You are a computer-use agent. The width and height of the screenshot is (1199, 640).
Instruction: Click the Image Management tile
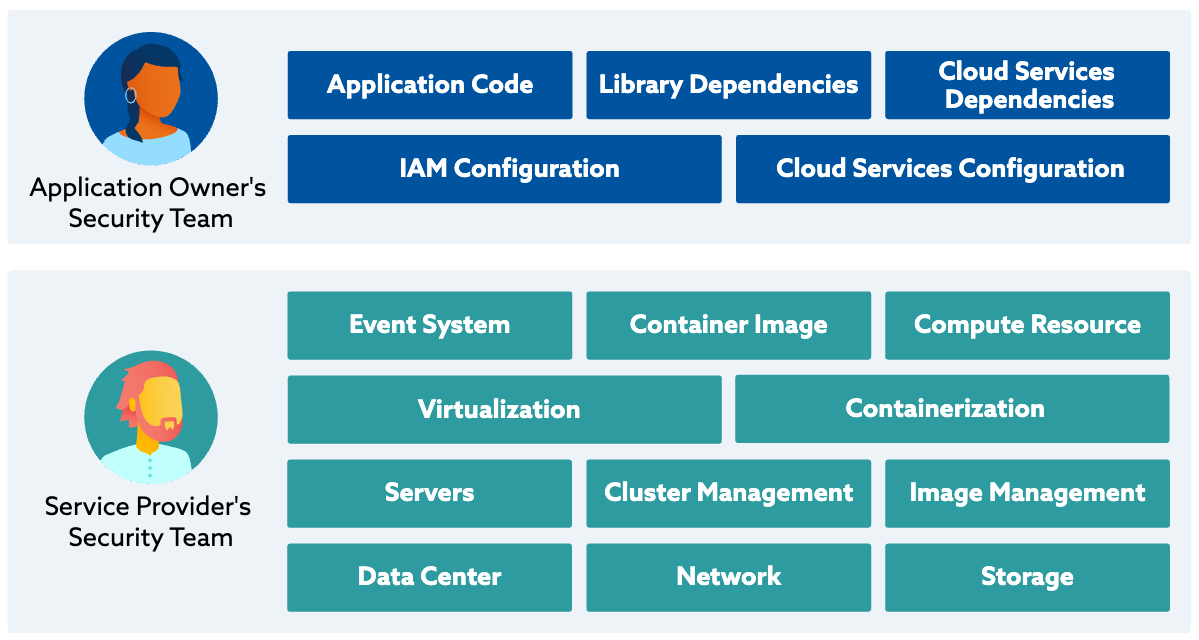(x=1026, y=493)
